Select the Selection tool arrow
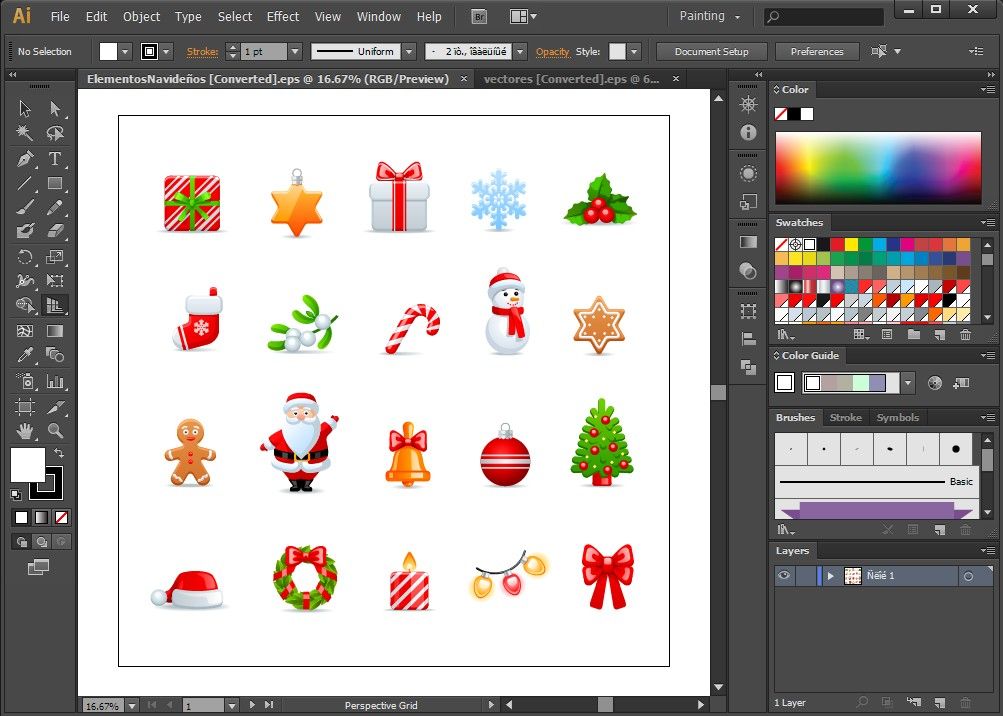 tap(25, 109)
